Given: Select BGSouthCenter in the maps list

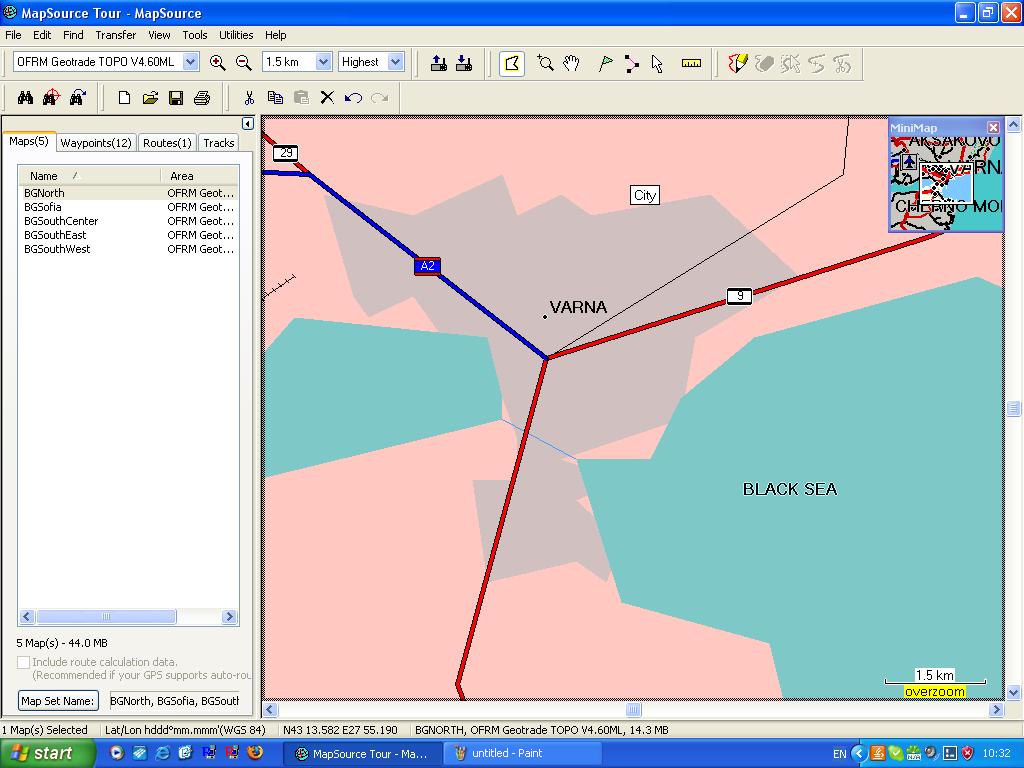Looking at the screenshot, I should (61, 221).
